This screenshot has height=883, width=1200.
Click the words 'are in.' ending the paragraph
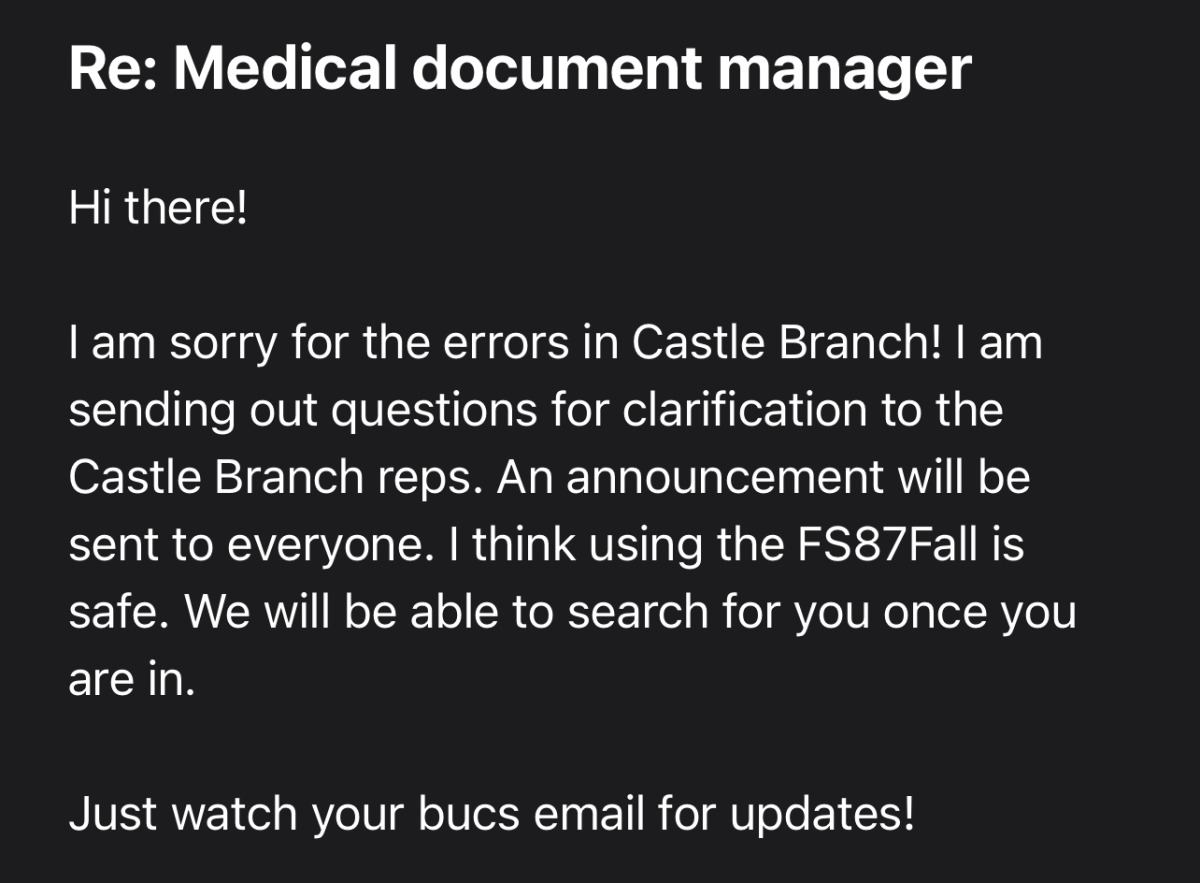click(x=132, y=680)
